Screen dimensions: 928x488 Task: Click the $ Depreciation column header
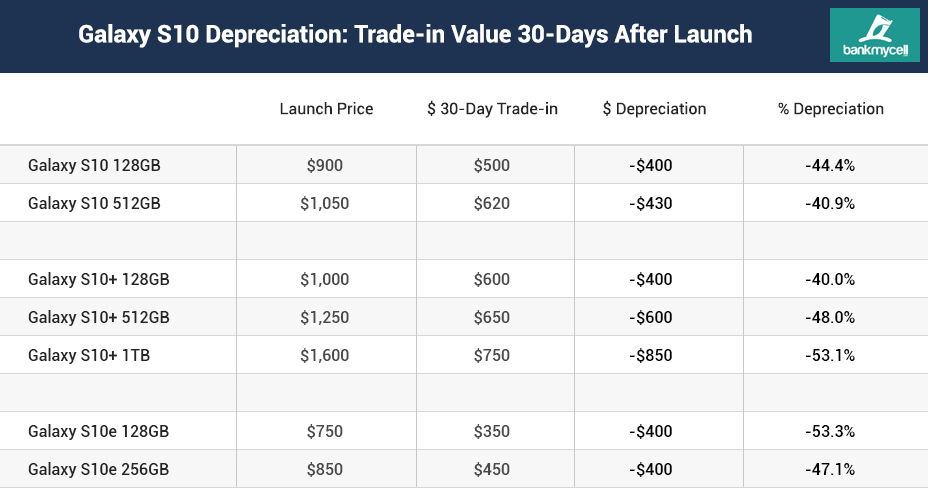(x=655, y=109)
